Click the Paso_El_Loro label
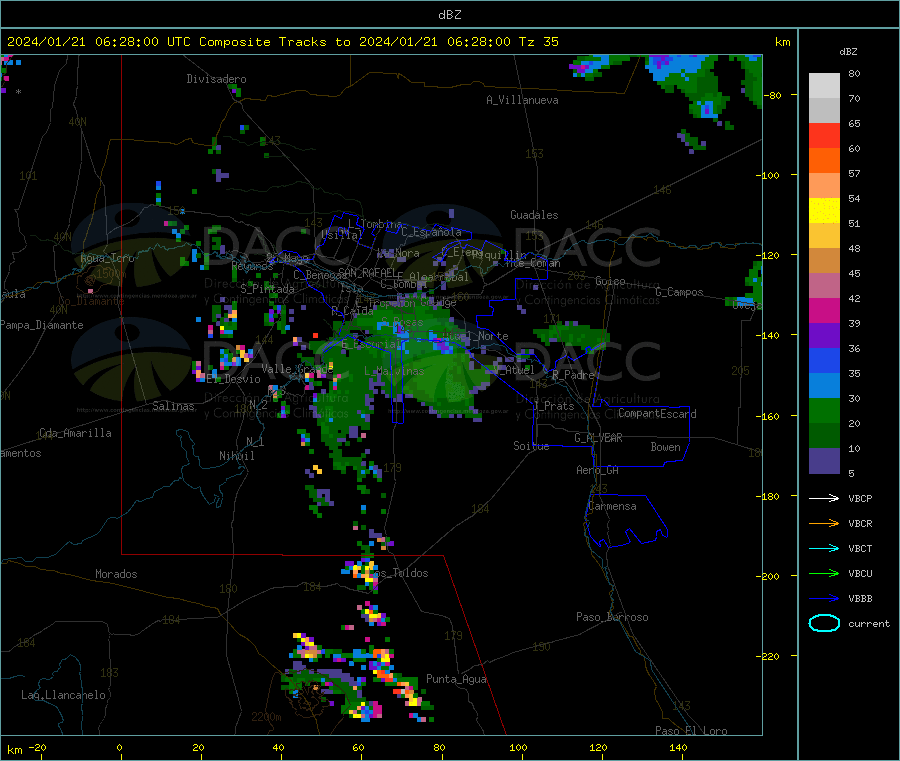The width and height of the screenshot is (900, 761). click(x=691, y=731)
